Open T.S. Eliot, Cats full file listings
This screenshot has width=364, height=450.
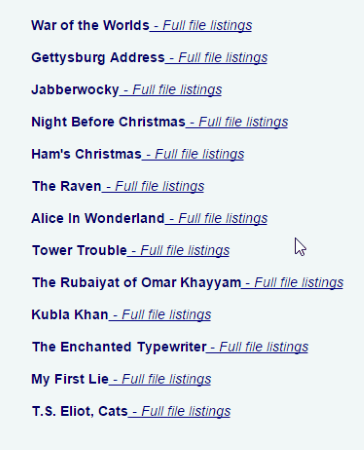click(179, 411)
